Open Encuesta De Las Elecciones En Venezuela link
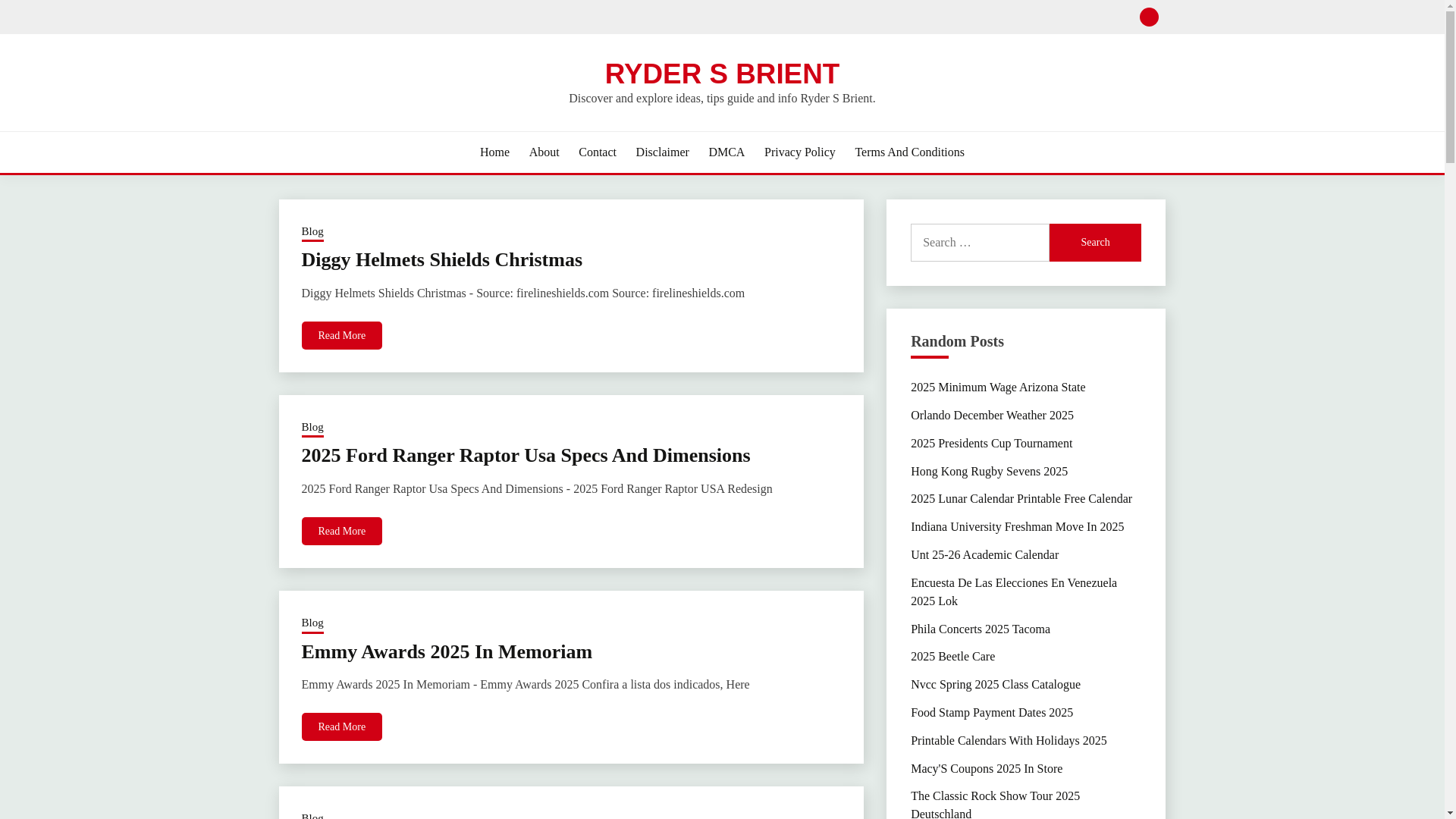 pyautogui.click(x=1014, y=592)
